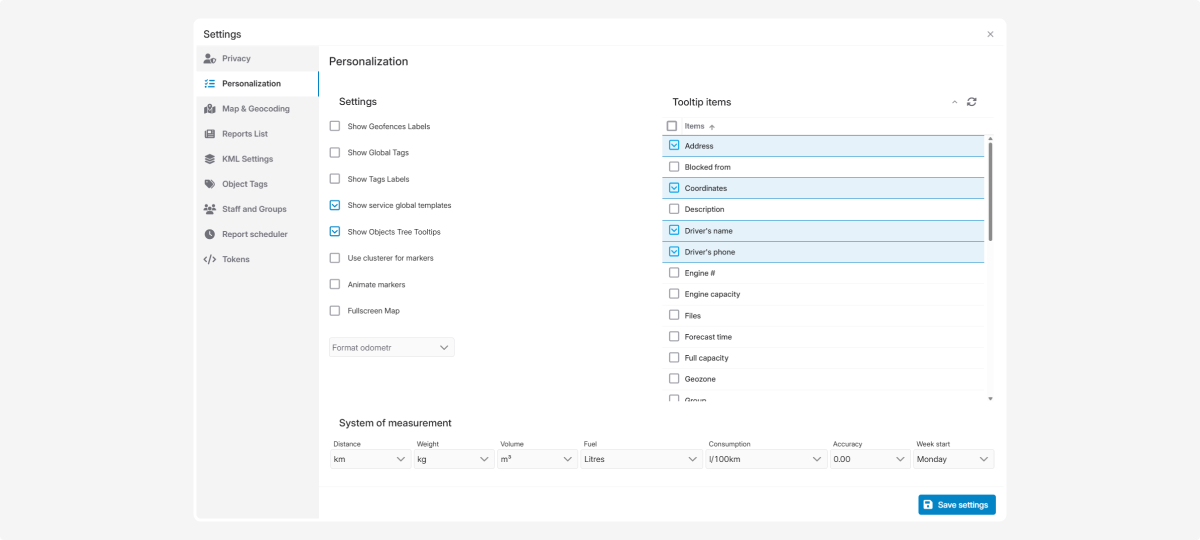Click the Object Tags tag icon

tap(210, 184)
